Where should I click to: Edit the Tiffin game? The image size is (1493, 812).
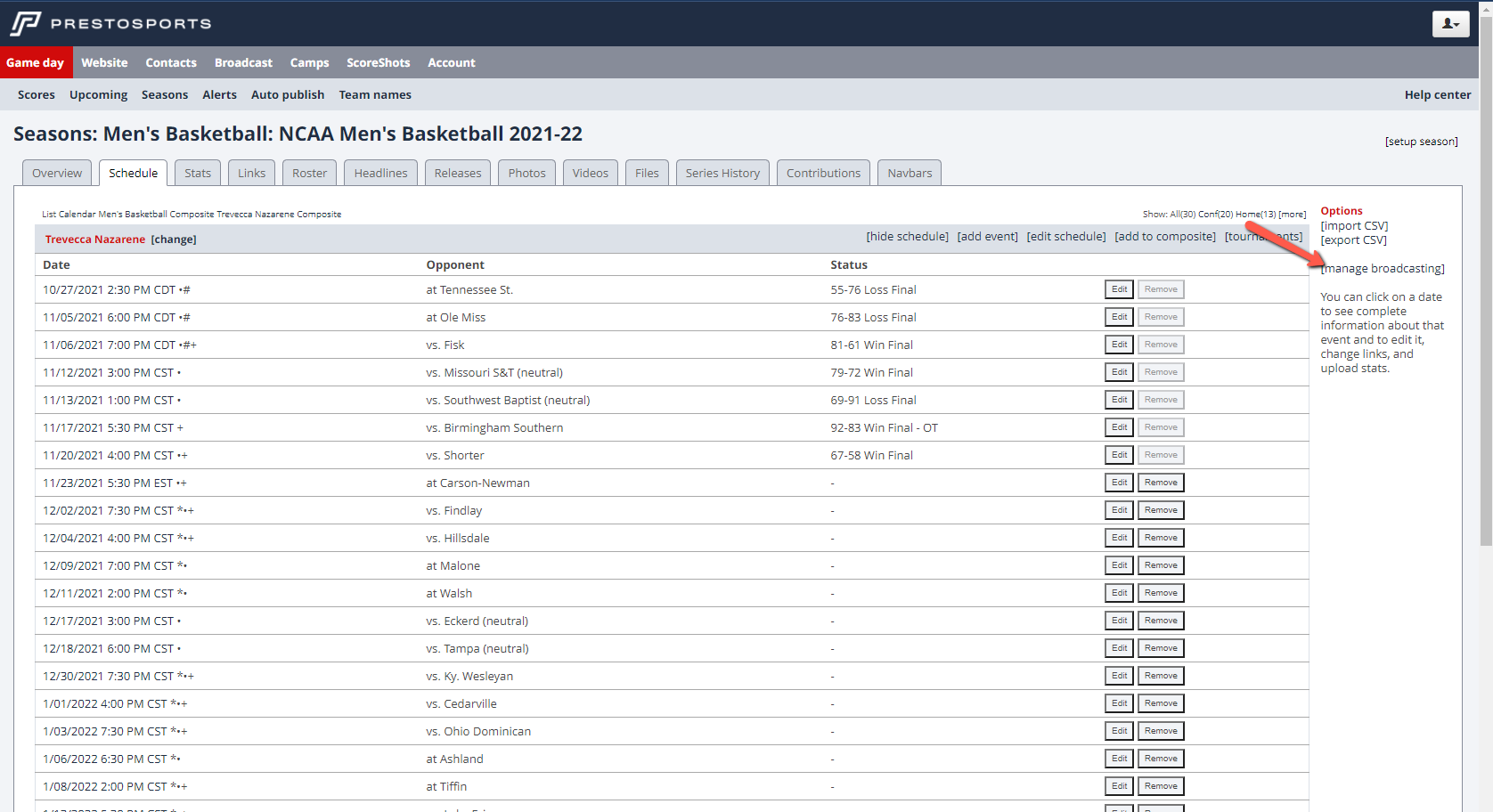pyautogui.click(x=1119, y=786)
